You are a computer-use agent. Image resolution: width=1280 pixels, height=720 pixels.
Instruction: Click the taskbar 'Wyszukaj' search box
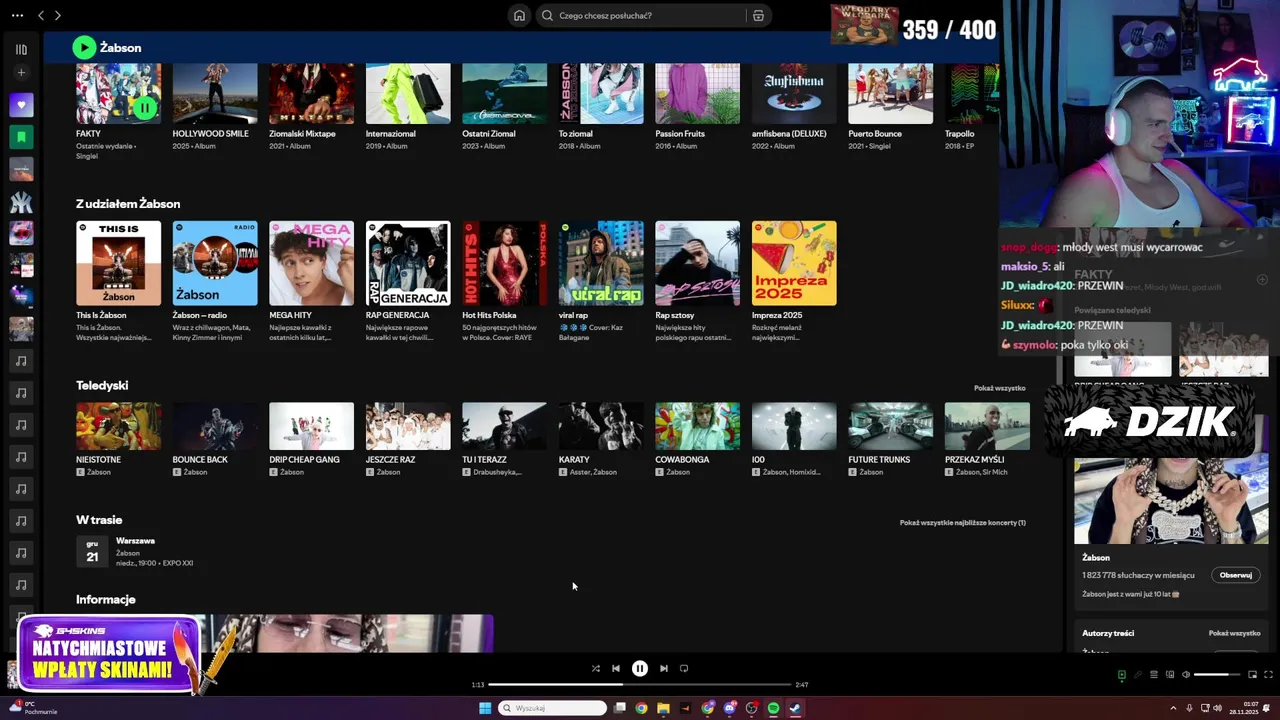pos(552,708)
